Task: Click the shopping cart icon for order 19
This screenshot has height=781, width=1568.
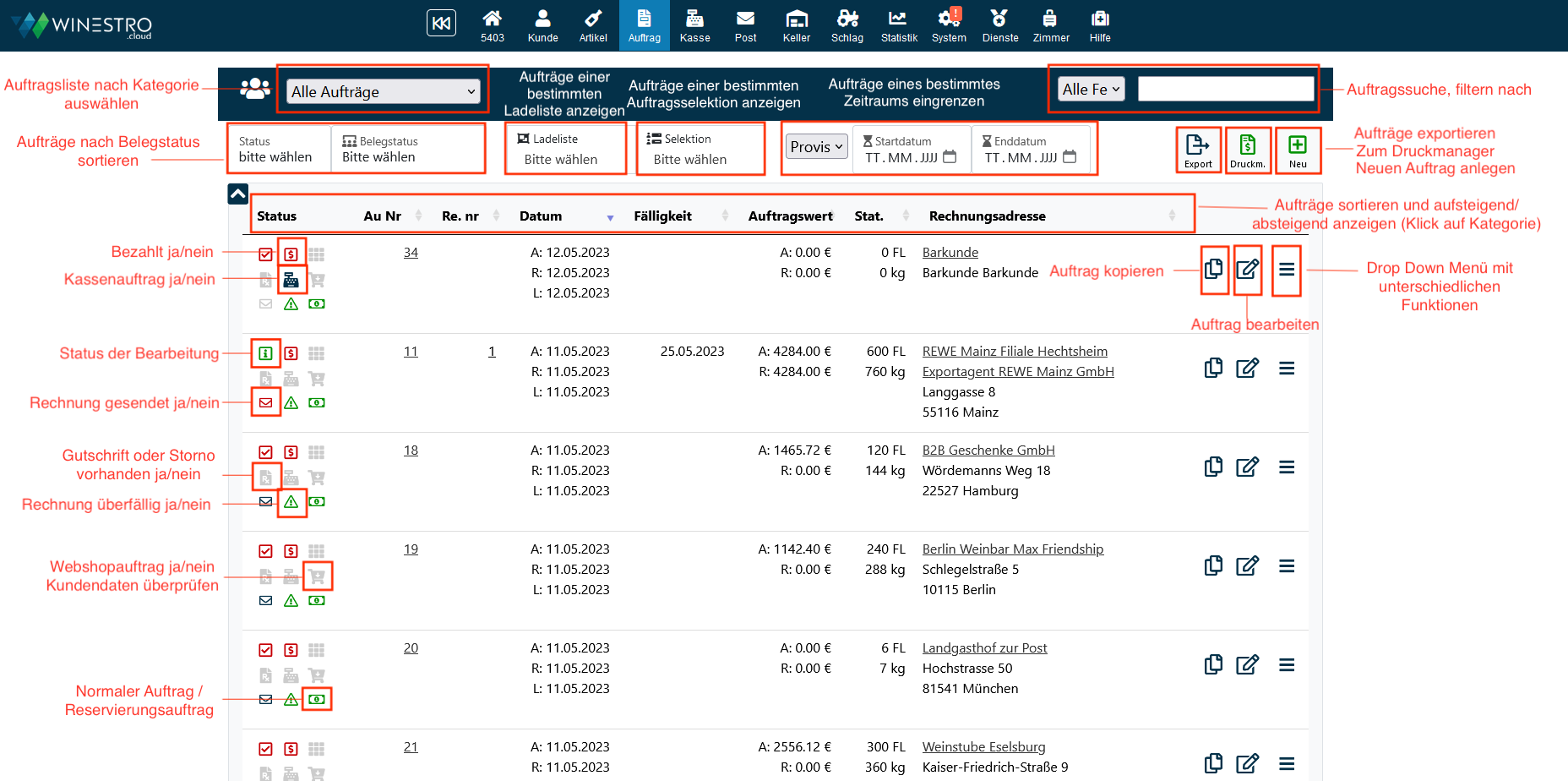Action: tap(317, 576)
